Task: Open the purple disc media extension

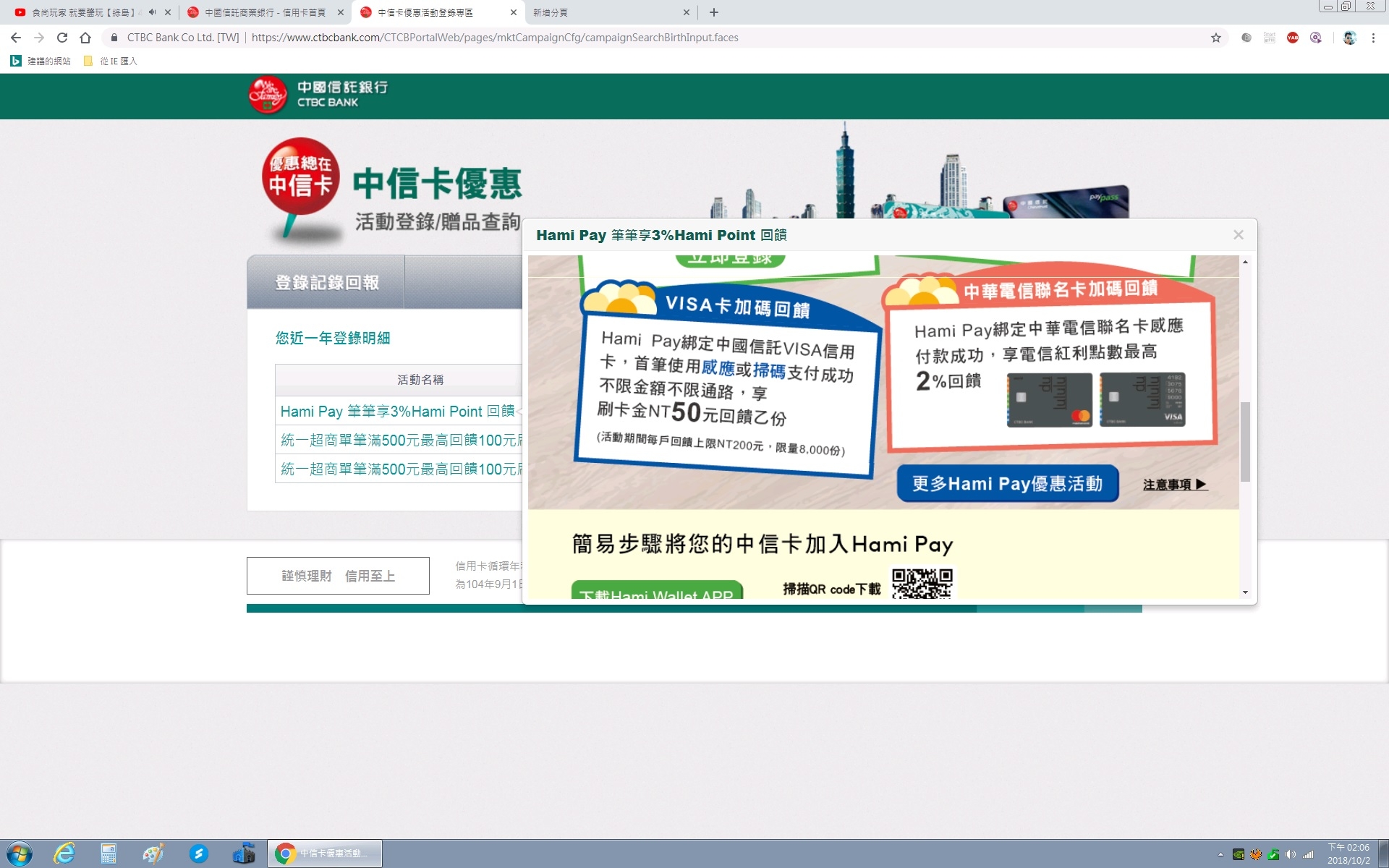Action: click(x=1316, y=38)
